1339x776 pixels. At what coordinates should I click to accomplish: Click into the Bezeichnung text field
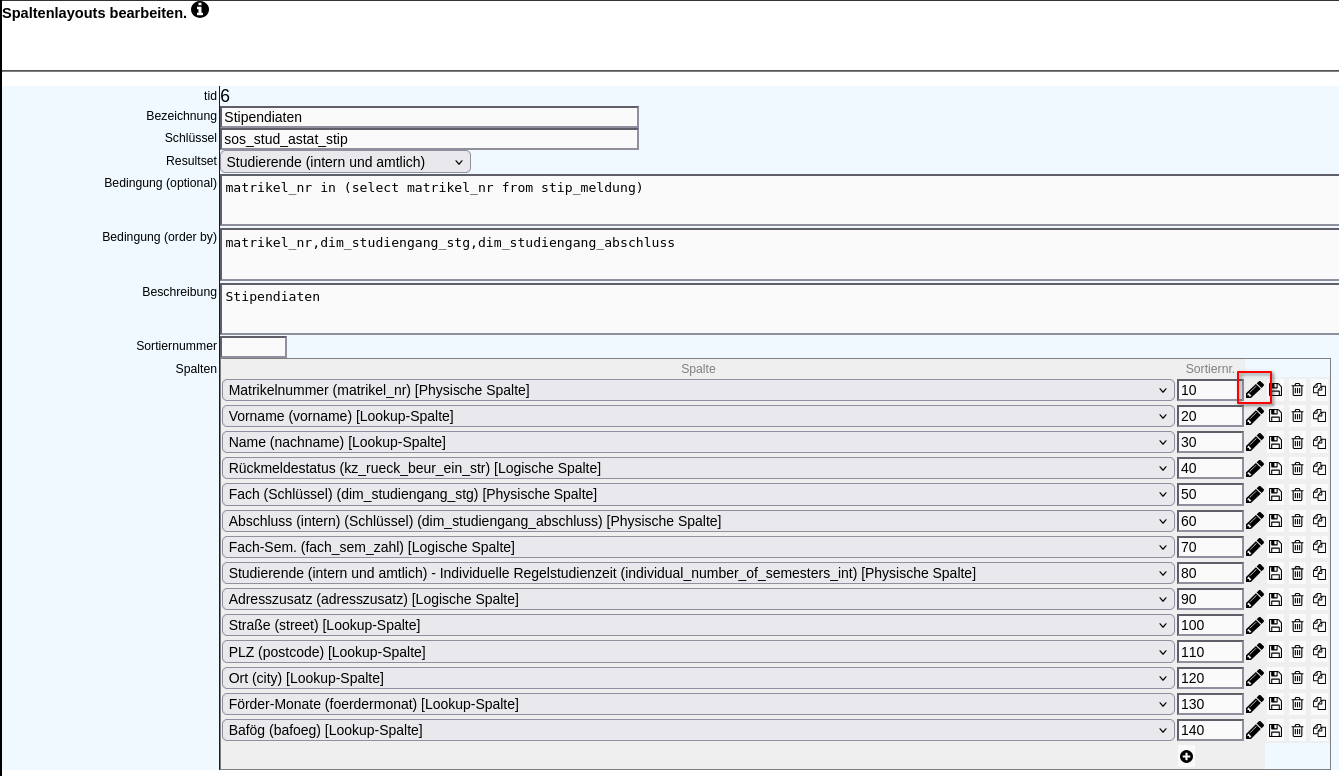coord(429,117)
